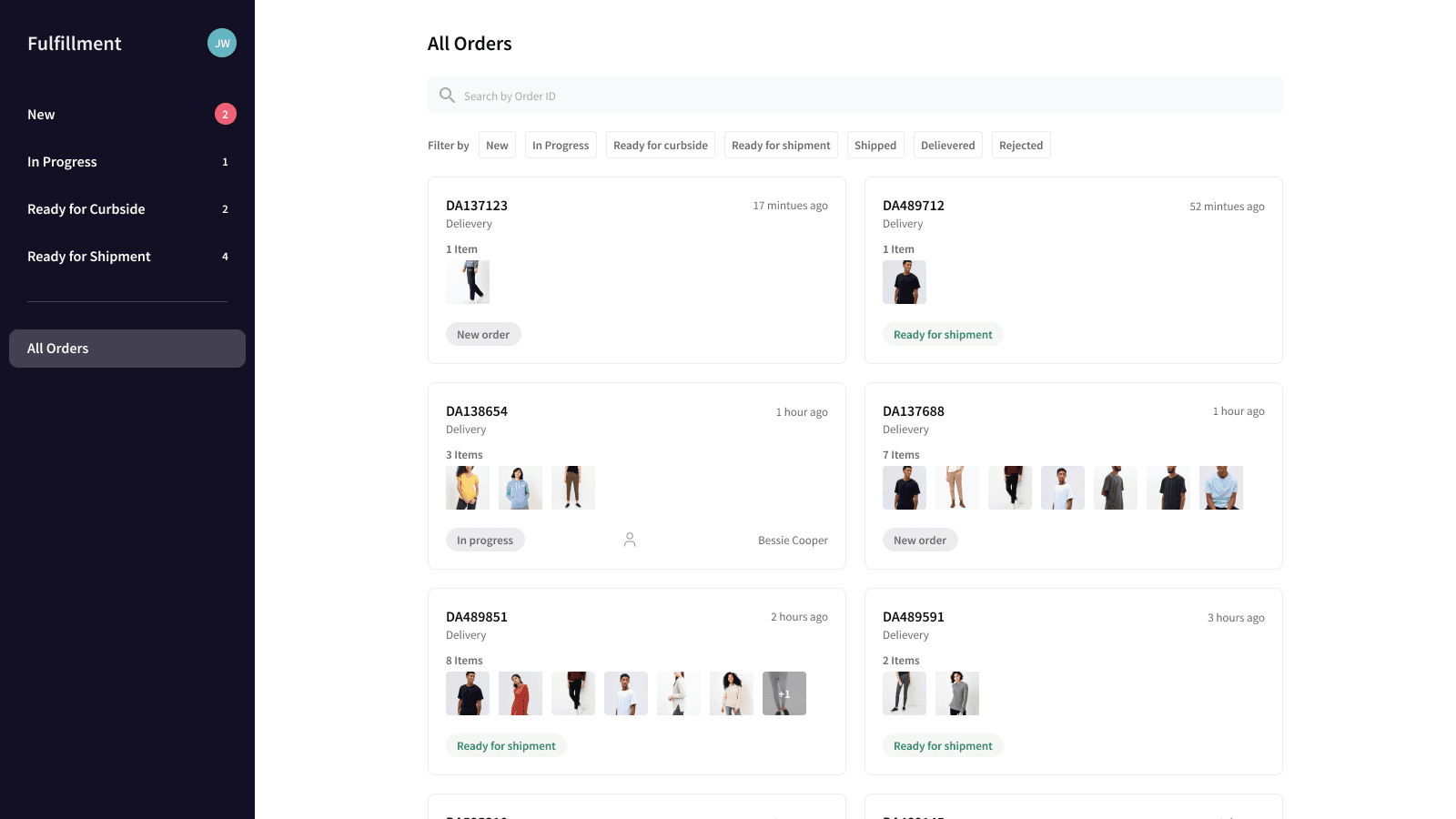Click the In progress status pill on DA138654
The width and height of the screenshot is (1456, 819).
click(x=485, y=539)
